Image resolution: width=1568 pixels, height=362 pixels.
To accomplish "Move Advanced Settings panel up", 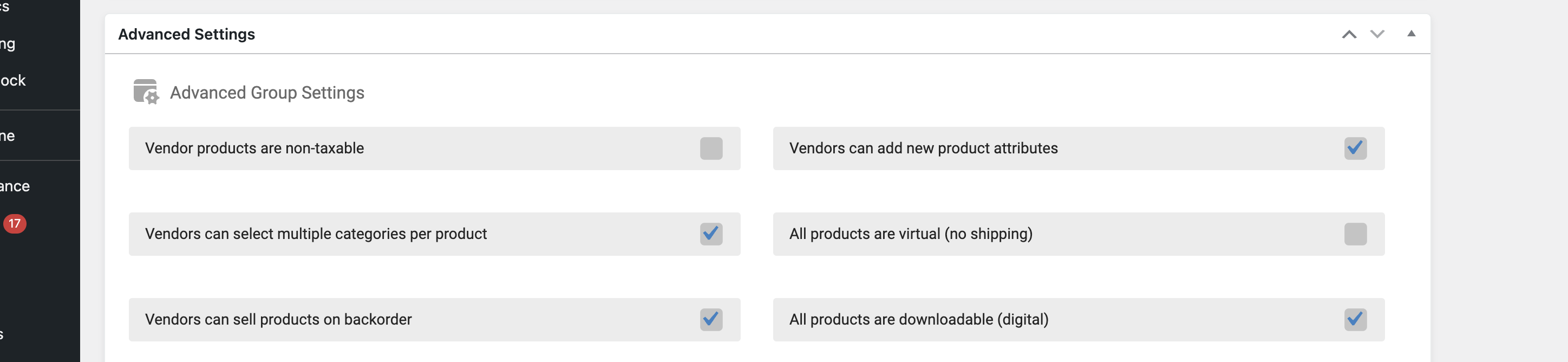I will (x=1349, y=34).
